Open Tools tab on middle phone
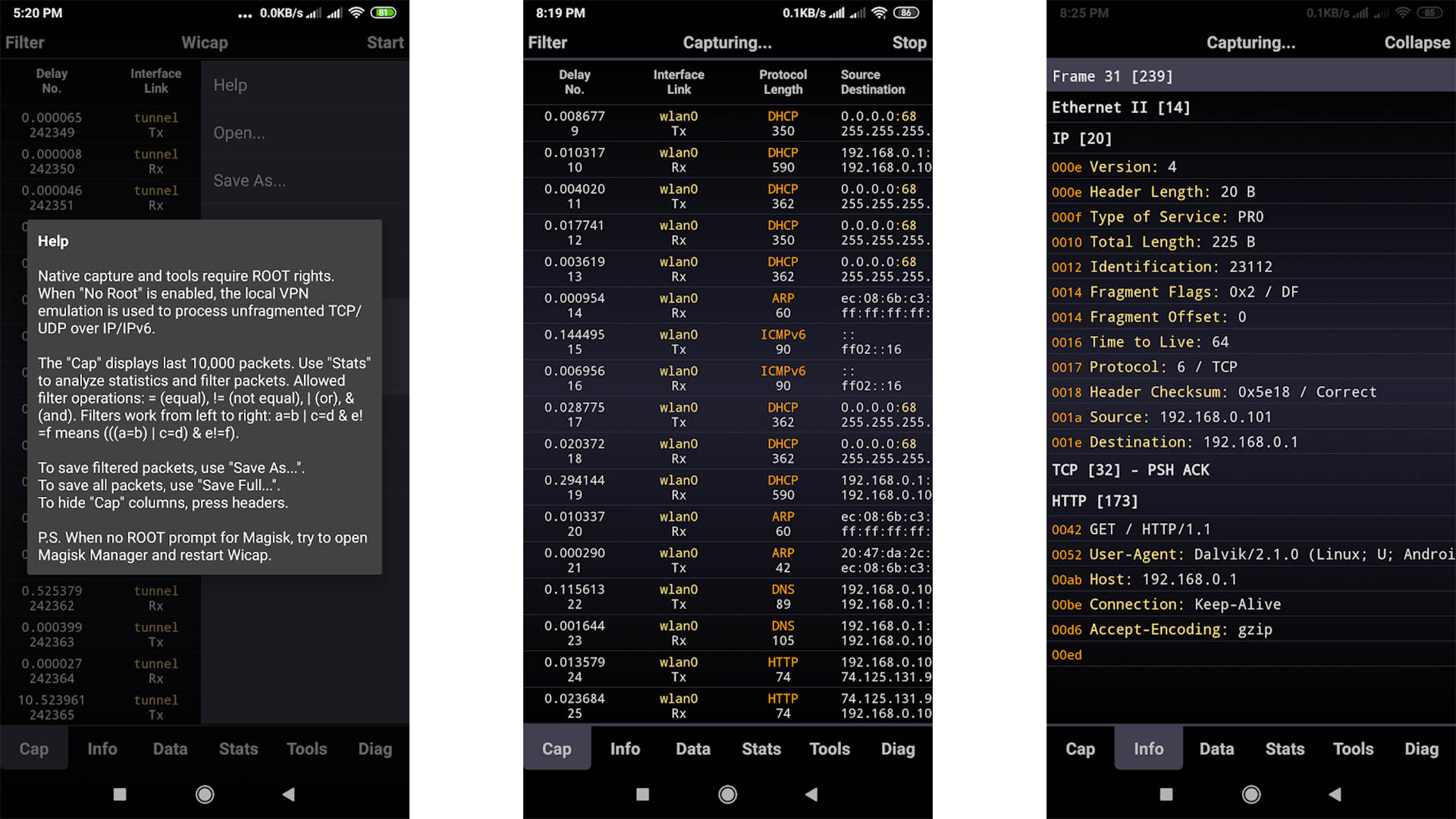Viewport: 1456px width, 819px height. tap(830, 749)
